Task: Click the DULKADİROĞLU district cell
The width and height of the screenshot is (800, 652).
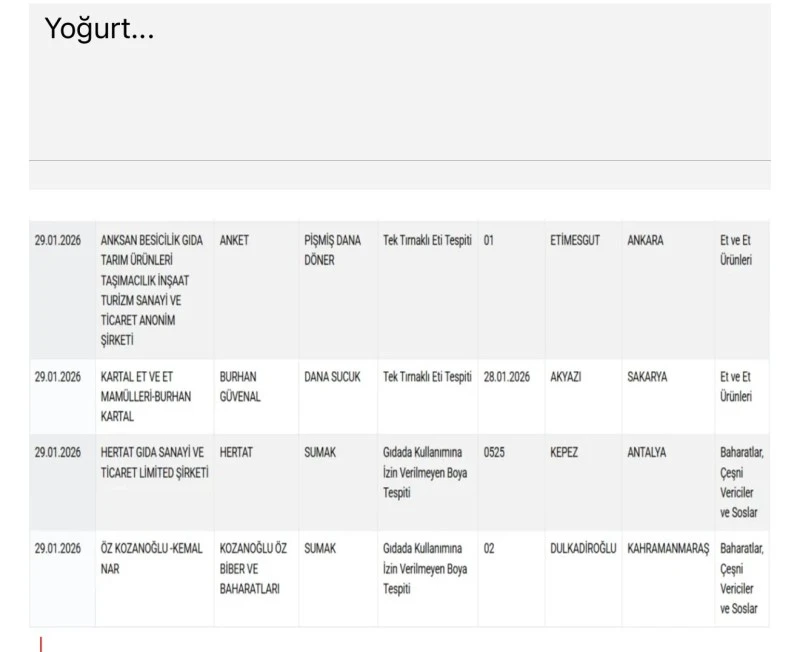Action: coord(583,549)
